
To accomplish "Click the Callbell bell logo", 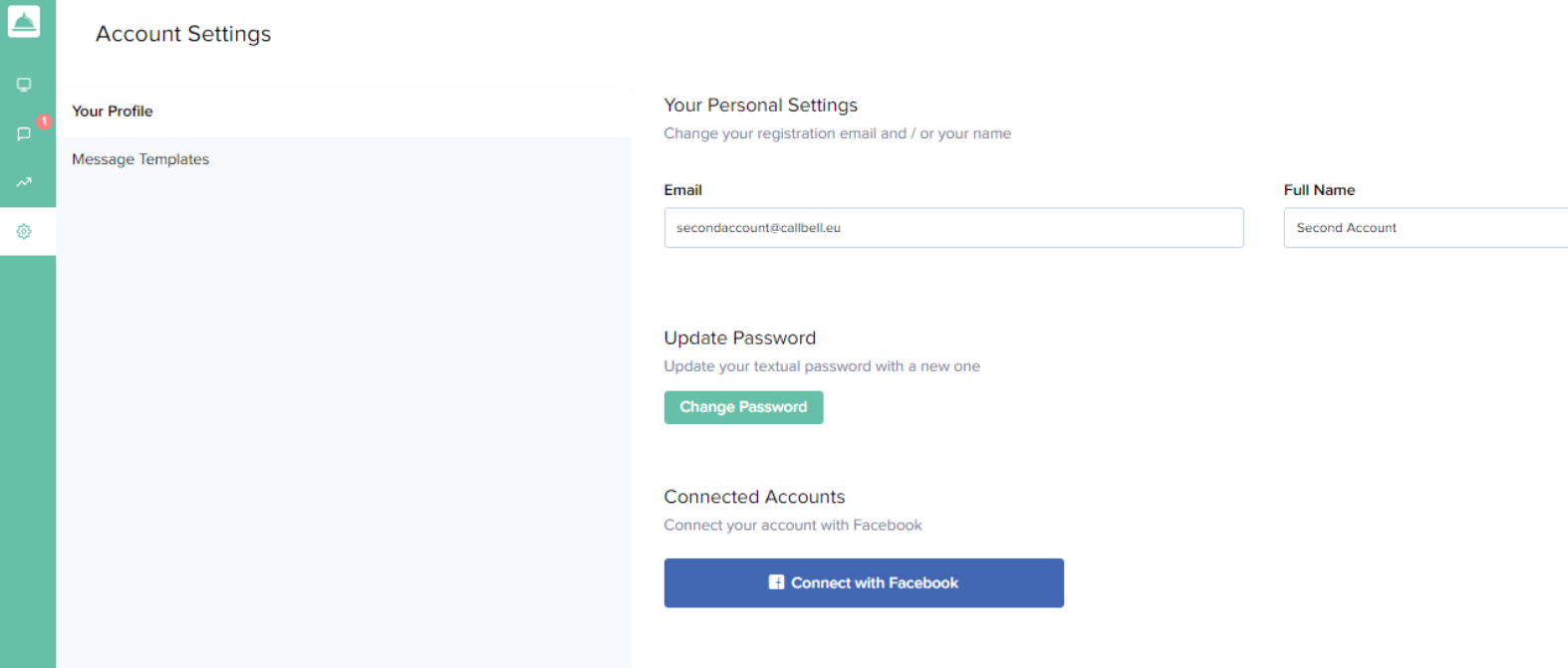I will coord(24,21).
